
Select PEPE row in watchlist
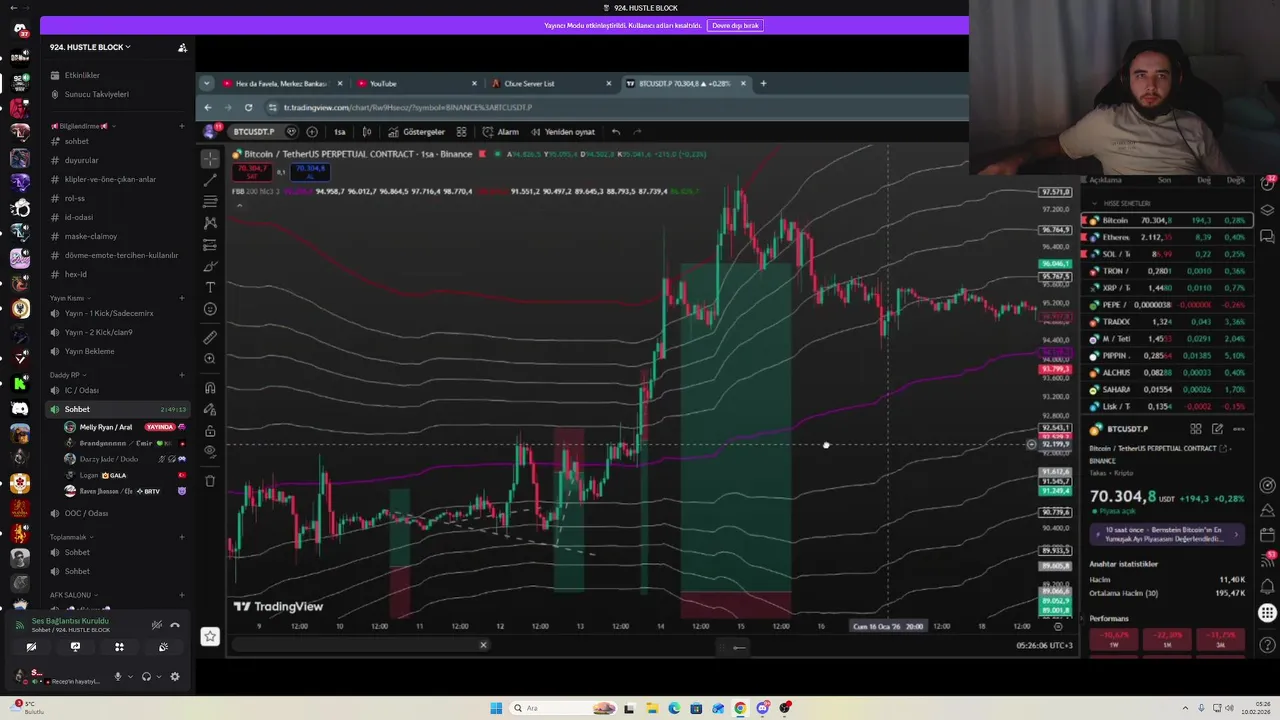pyautogui.click(x=1165, y=305)
